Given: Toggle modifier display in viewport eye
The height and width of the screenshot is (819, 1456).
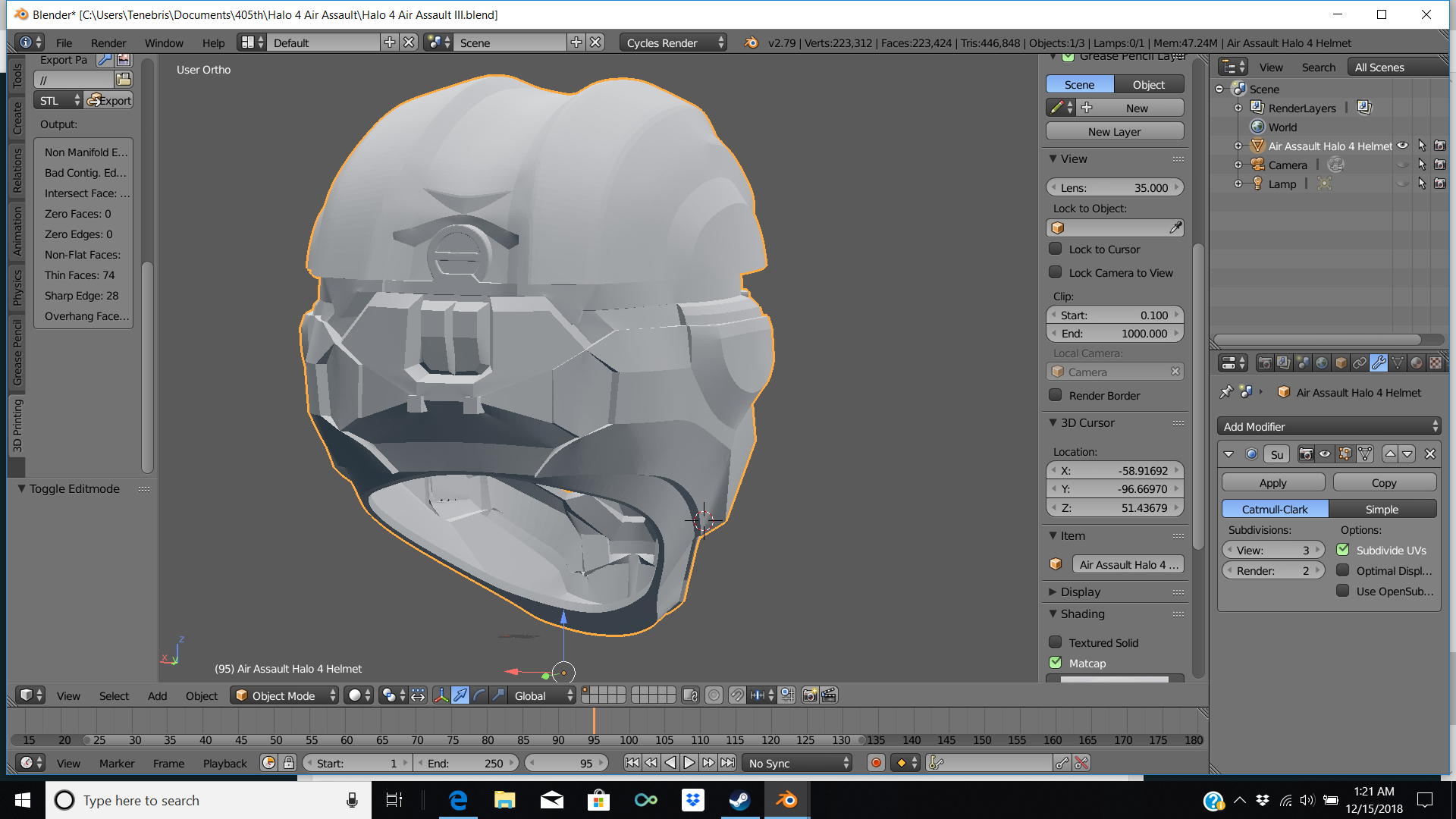Looking at the screenshot, I should point(1325,454).
